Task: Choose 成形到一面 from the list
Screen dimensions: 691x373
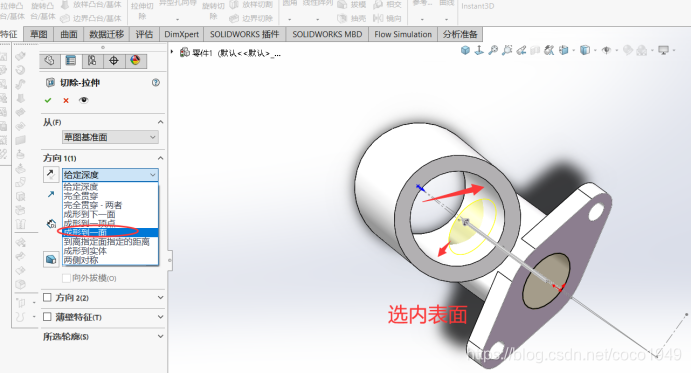Action: (110, 232)
